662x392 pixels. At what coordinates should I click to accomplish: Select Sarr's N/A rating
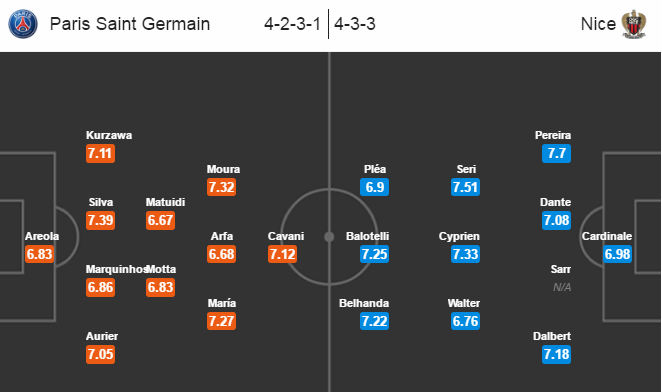(x=562, y=287)
